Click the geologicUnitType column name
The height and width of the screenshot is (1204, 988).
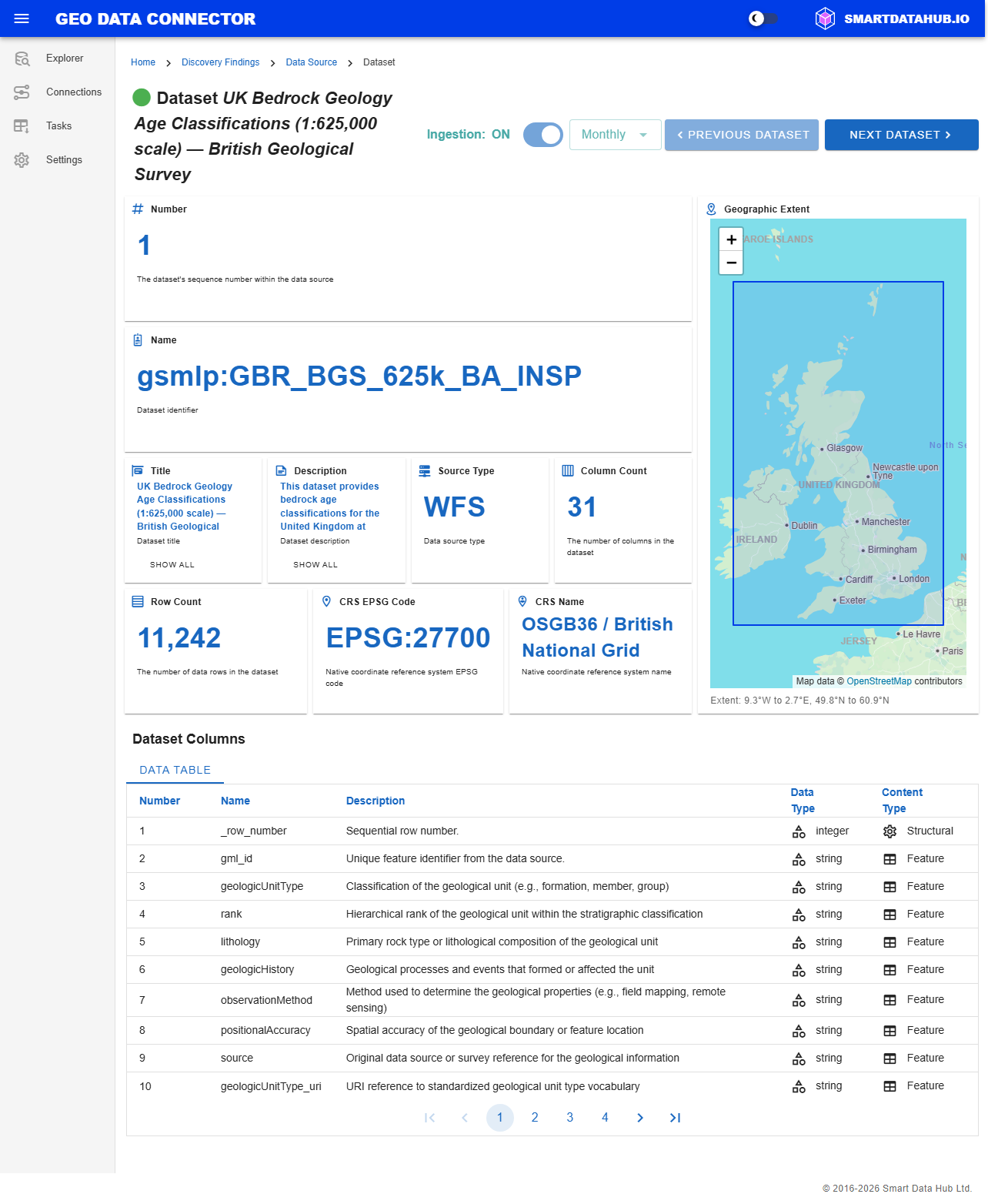point(262,887)
